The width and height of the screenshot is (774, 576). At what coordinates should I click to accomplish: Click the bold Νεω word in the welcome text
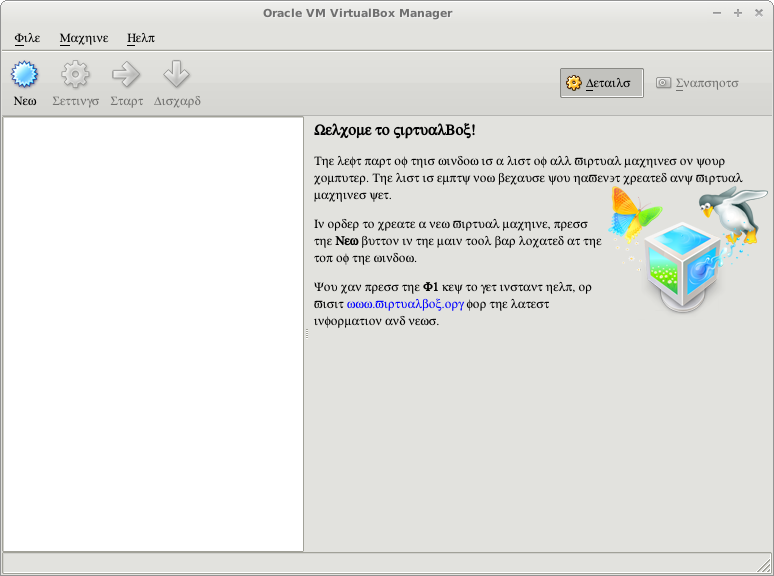tap(347, 241)
